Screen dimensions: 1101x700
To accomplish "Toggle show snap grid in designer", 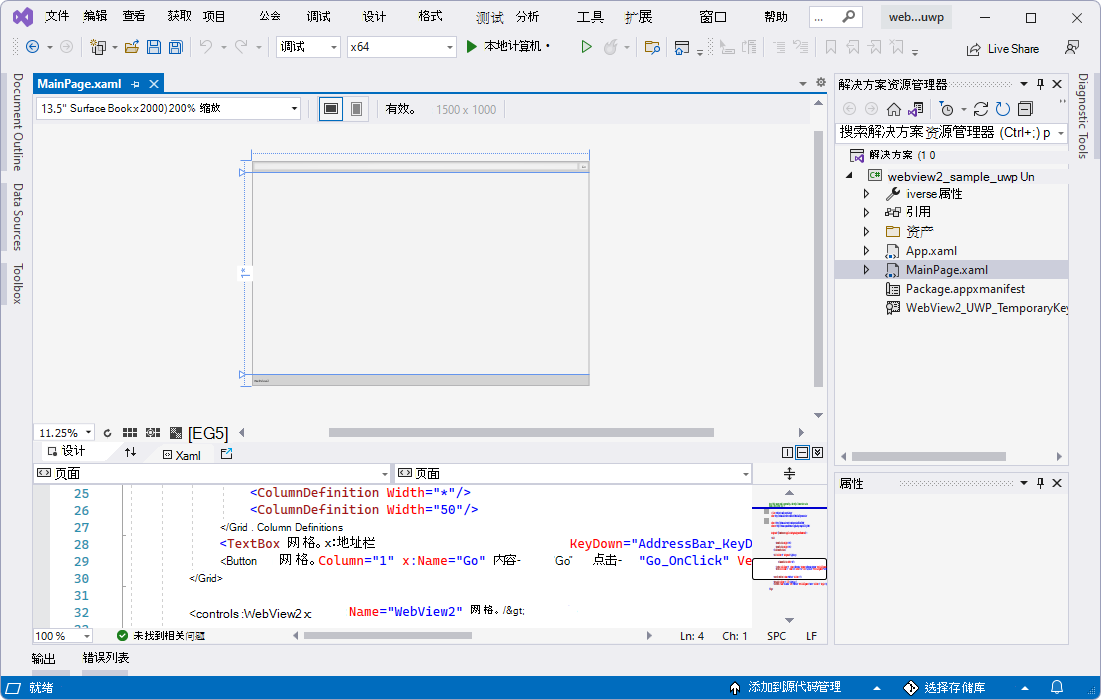I will tap(130, 433).
